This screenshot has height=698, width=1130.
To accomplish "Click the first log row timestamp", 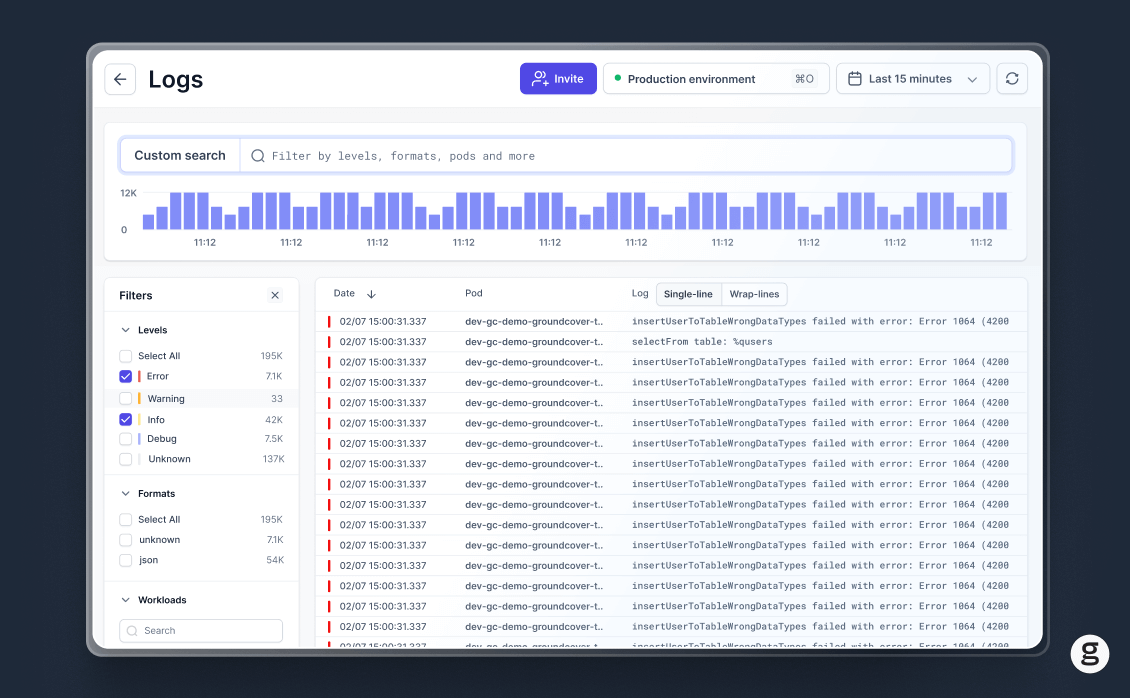I will tap(383, 321).
